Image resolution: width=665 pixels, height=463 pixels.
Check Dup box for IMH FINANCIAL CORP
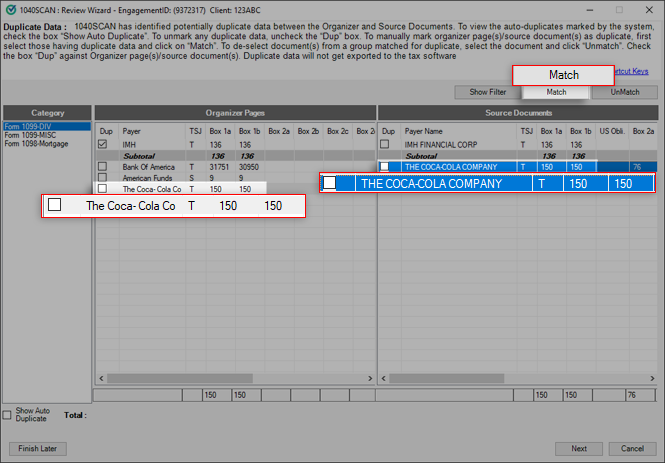click(385, 144)
